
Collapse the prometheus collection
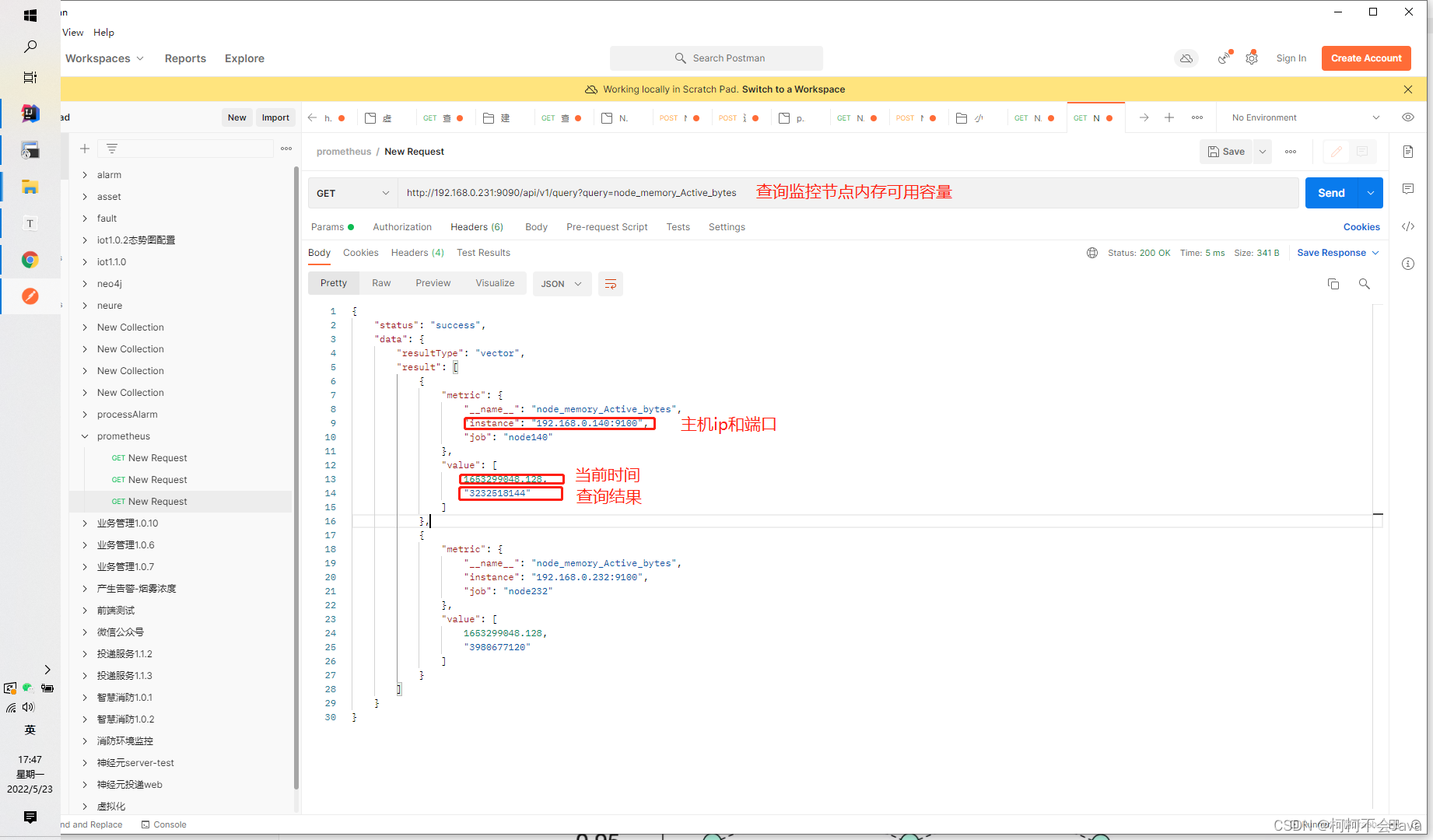[x=85, y=436]
